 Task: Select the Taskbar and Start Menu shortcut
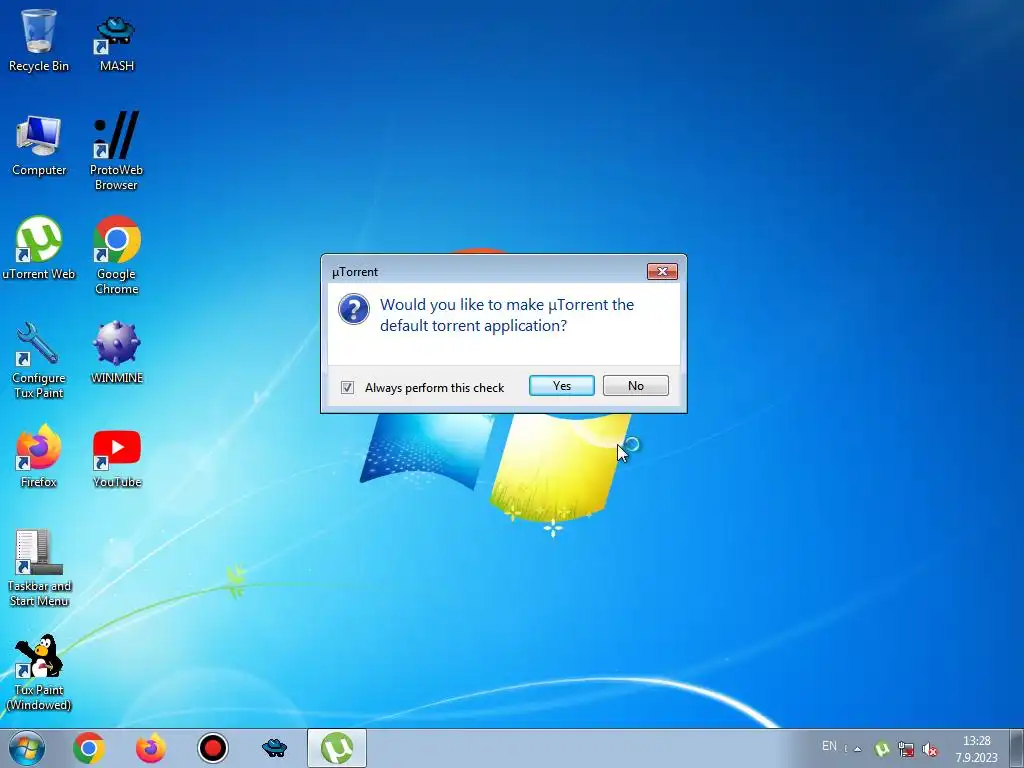(x=39, y=568)
